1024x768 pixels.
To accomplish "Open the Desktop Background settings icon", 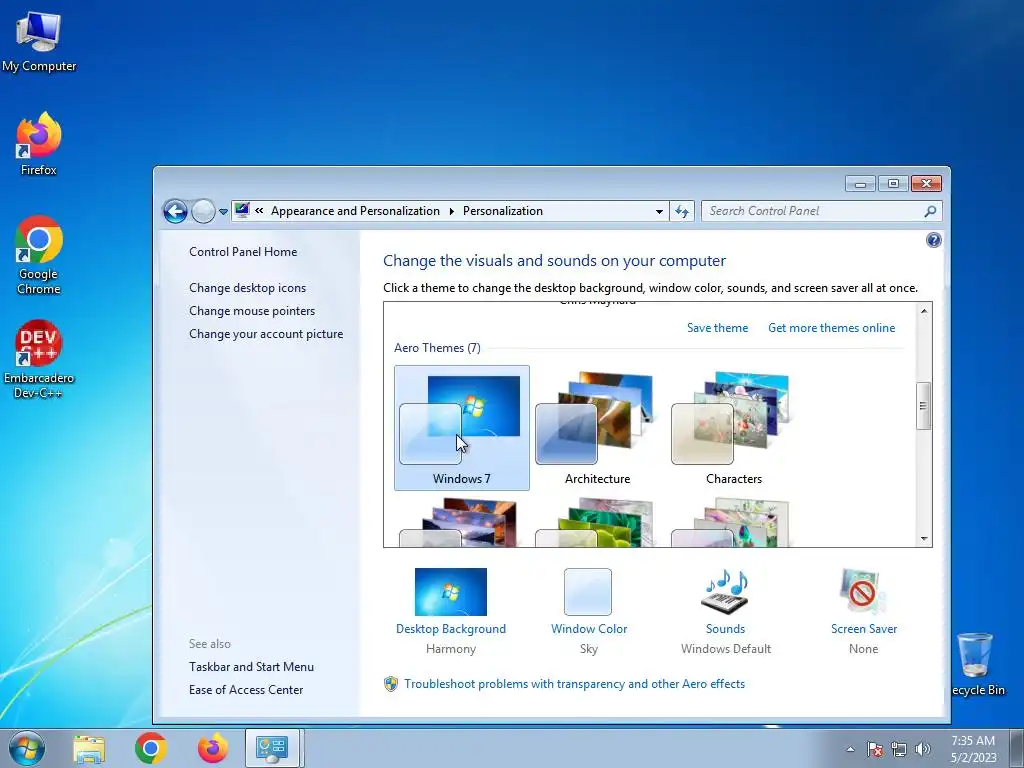I will pyautogui.click(x=451, y=592).
